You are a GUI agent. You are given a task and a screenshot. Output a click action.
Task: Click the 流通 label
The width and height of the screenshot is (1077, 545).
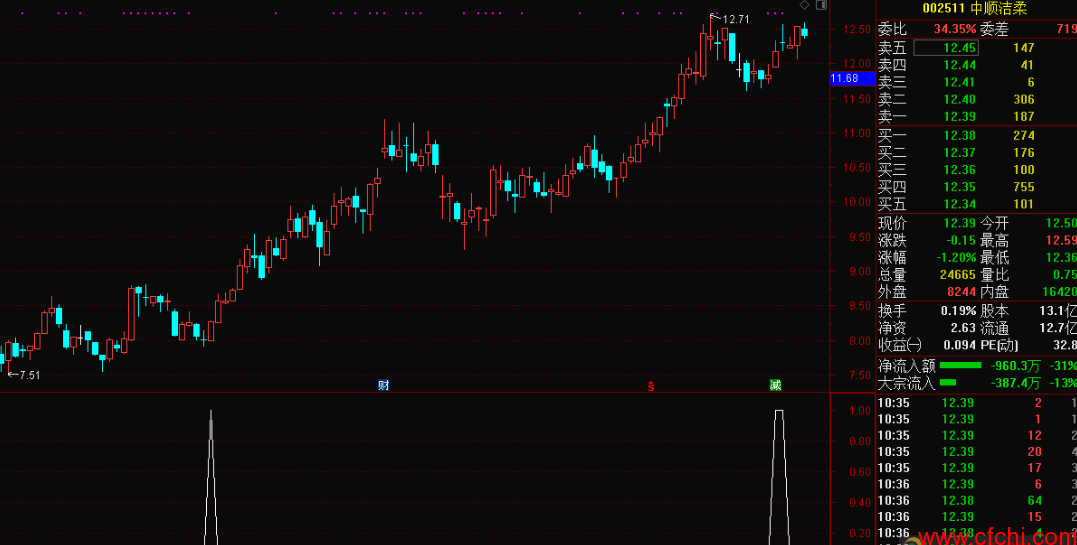(994, 328)
